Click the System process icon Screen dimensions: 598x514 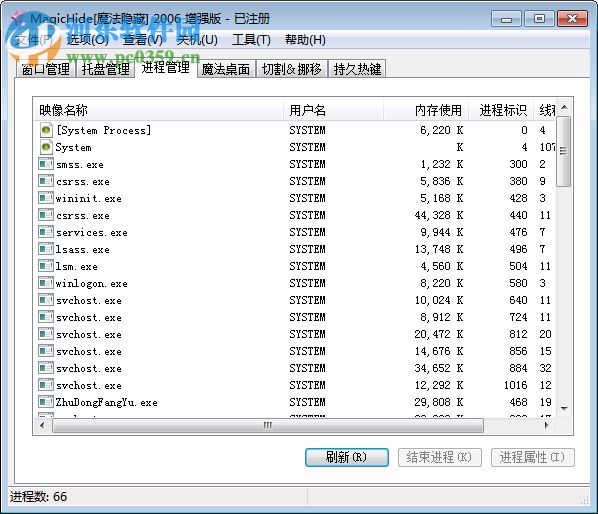pyautogui.click(x=46, y=147)
